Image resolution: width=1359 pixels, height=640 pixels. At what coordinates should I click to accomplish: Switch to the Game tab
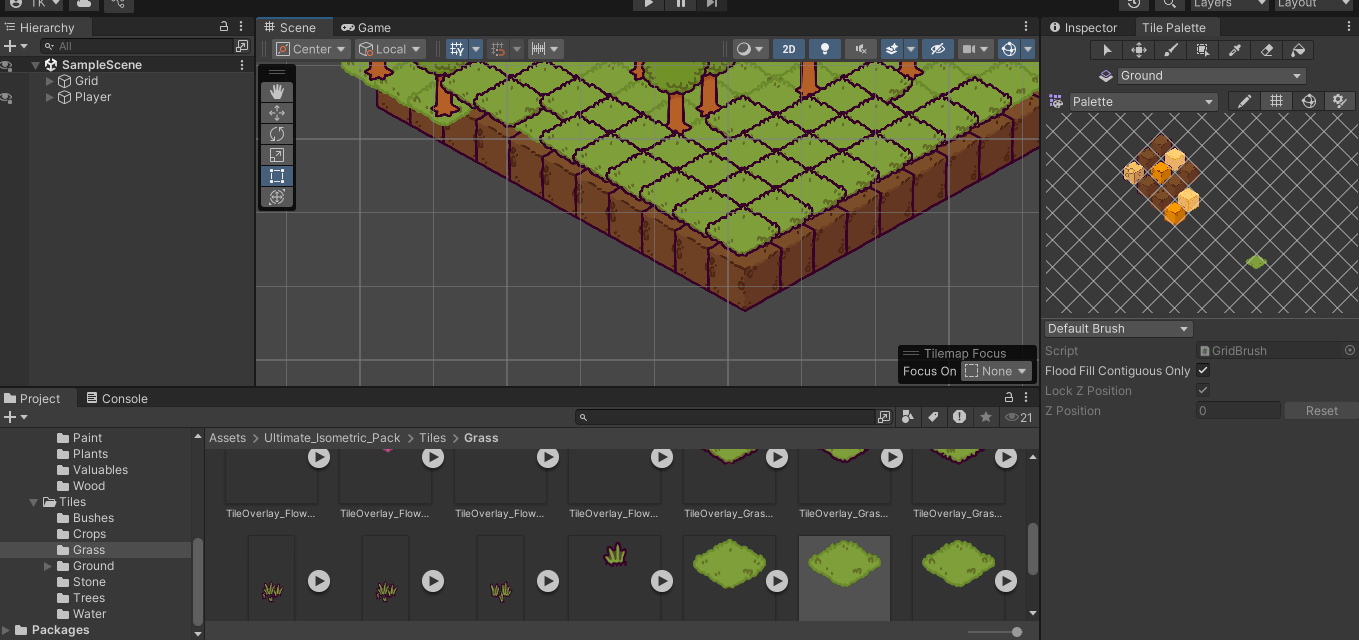366,28
